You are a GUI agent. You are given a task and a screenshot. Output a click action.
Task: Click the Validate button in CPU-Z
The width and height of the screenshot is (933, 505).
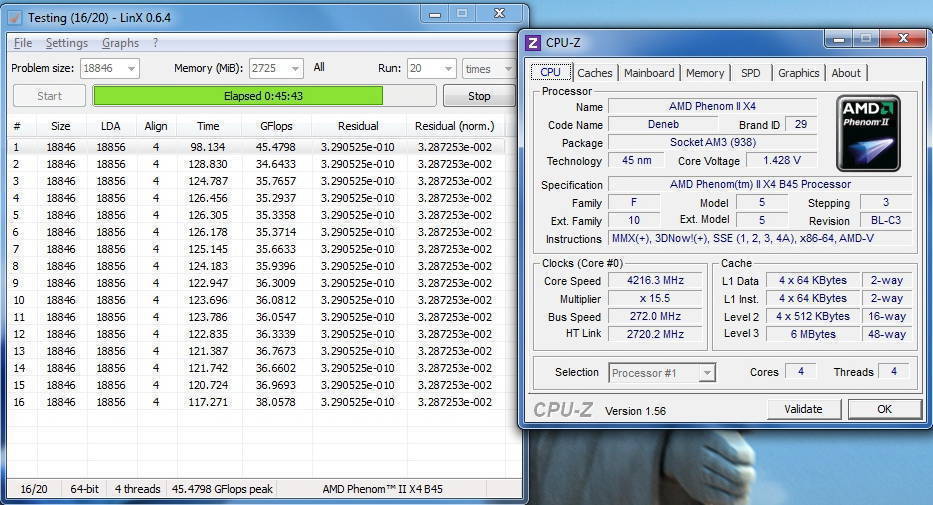click(803, 409)
